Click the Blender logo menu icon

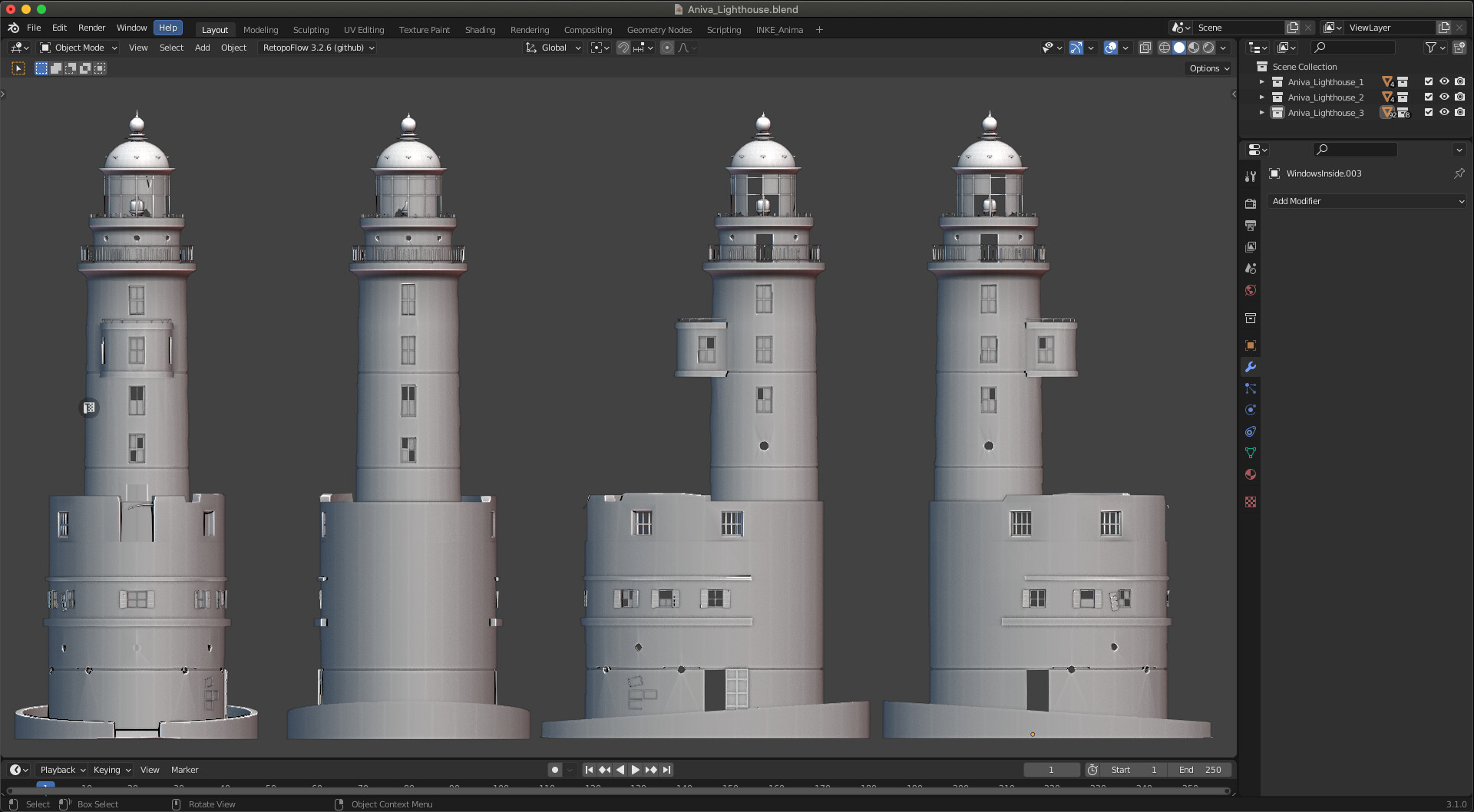(13, 28)
